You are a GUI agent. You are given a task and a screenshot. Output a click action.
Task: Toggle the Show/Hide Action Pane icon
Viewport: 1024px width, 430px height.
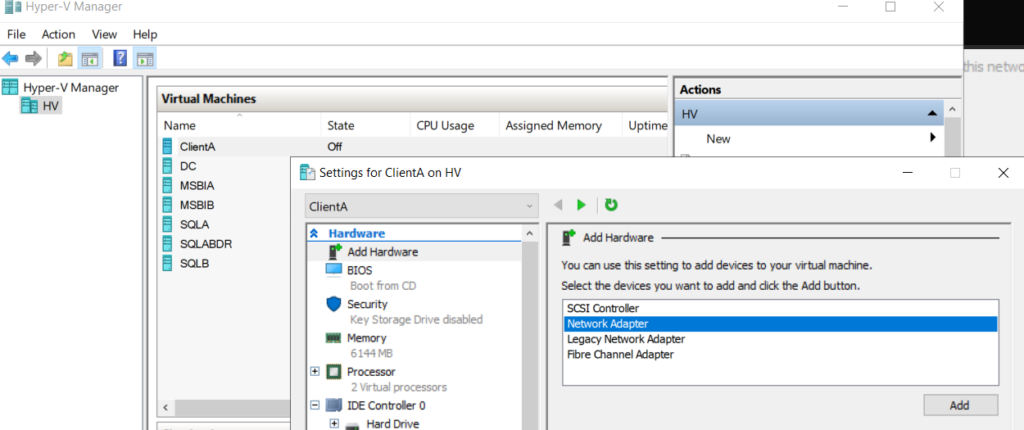[x=144, y=59]
